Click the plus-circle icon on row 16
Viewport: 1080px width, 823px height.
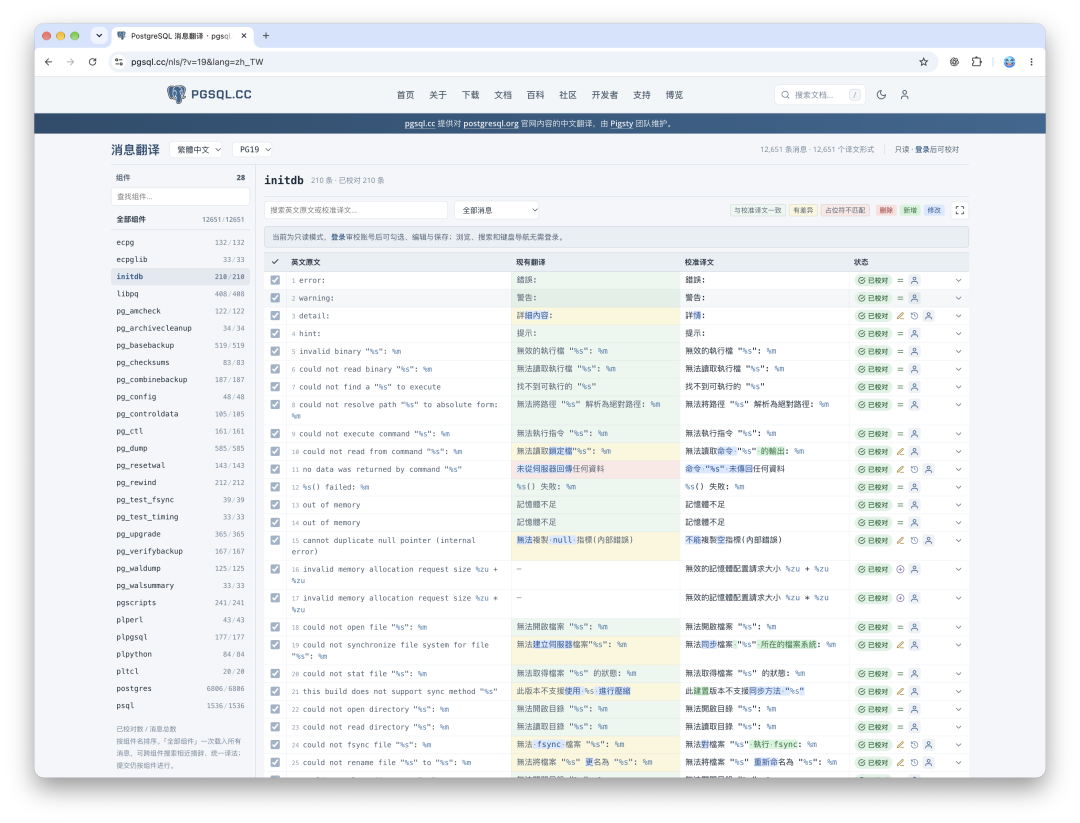click(x=900, y=570)
